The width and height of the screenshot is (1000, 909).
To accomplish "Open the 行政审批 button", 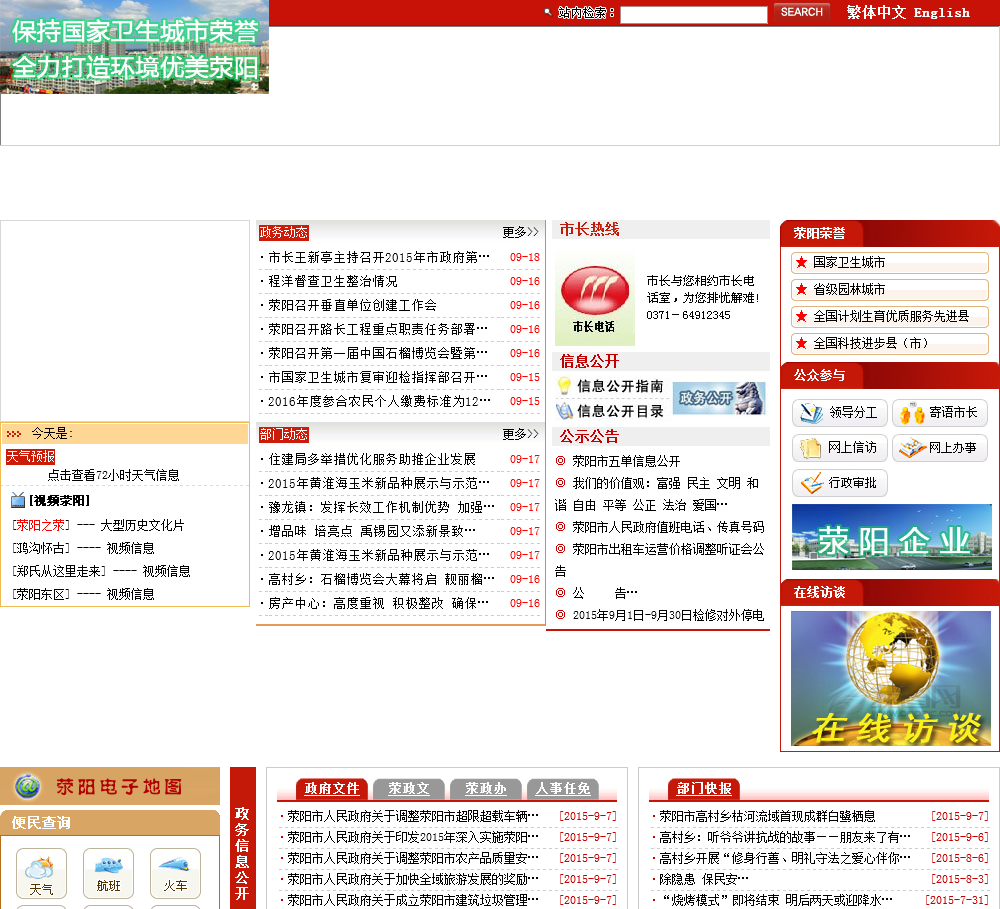I will coord(839,483).
